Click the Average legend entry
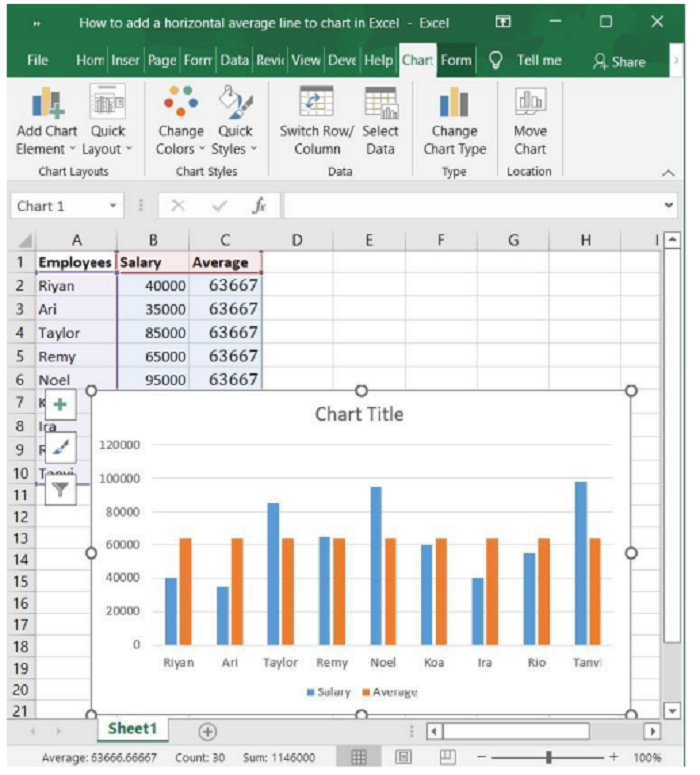 (x=390, y=692)
